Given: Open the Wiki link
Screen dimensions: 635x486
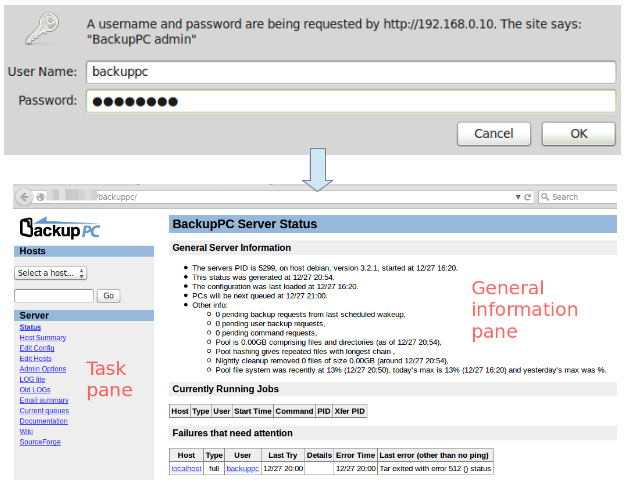Looking at the screenshot, I should (x=26, y=432).
